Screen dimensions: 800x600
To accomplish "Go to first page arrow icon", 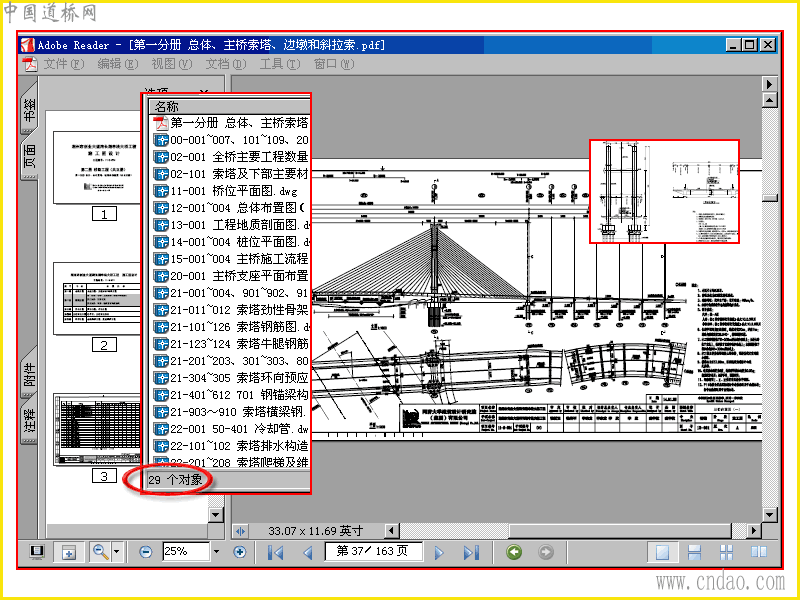I will (276, 552).
